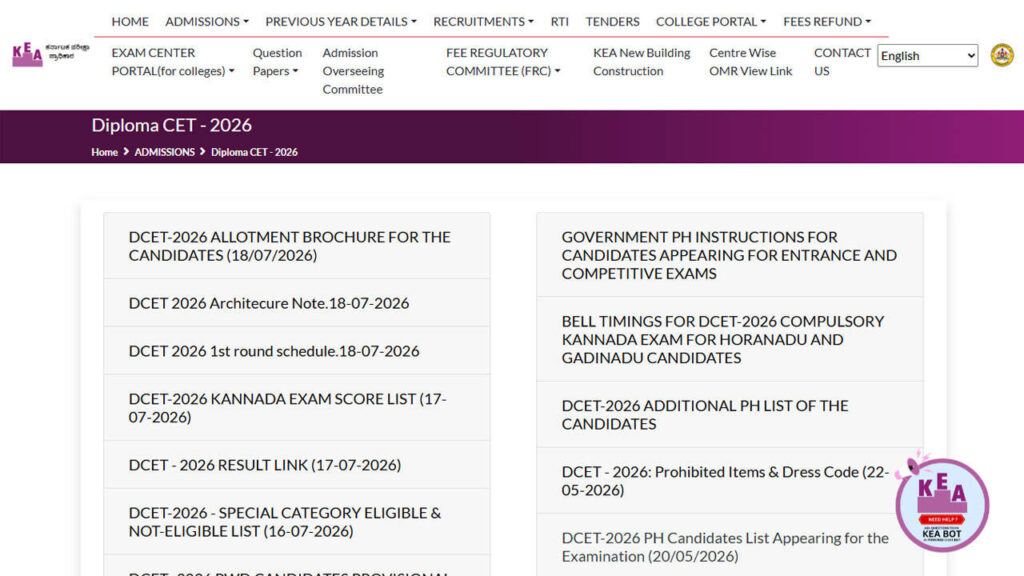Image resolution: width=1024 pixels, height=576 pixels.
Task: Click the Karnataka state emblem icon
Action: coord(1002,56)
